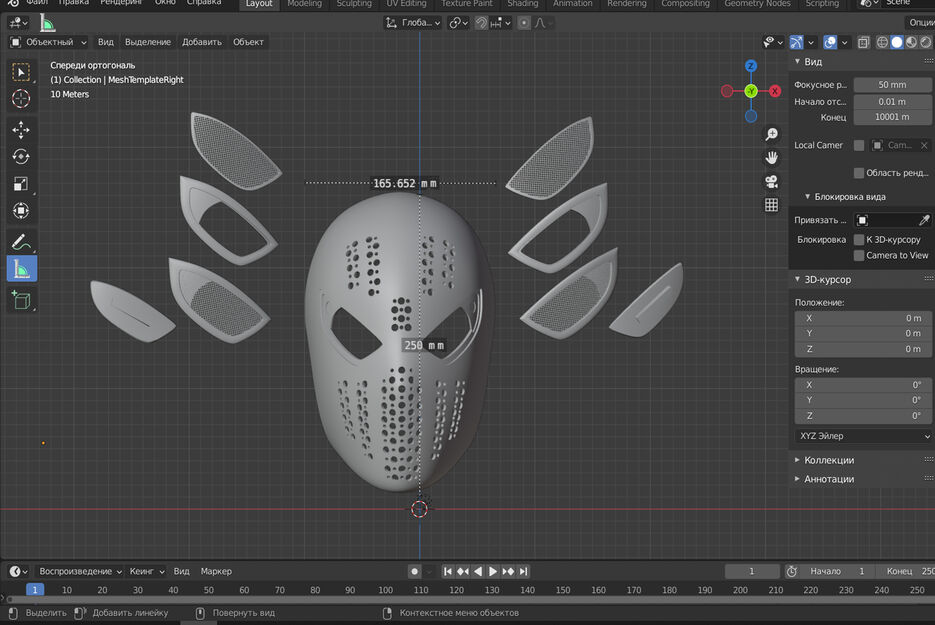Image resolution: width=935 pixels, height=625 pixels.
Task: Switch to wireframe viewport shading
Action: coord(883,42)
